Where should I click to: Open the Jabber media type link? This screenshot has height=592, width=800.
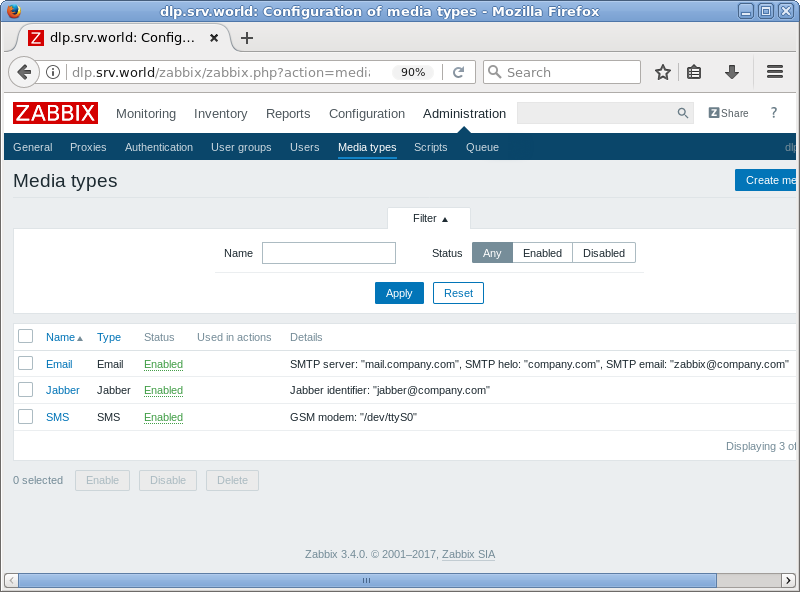pos(63,390)
